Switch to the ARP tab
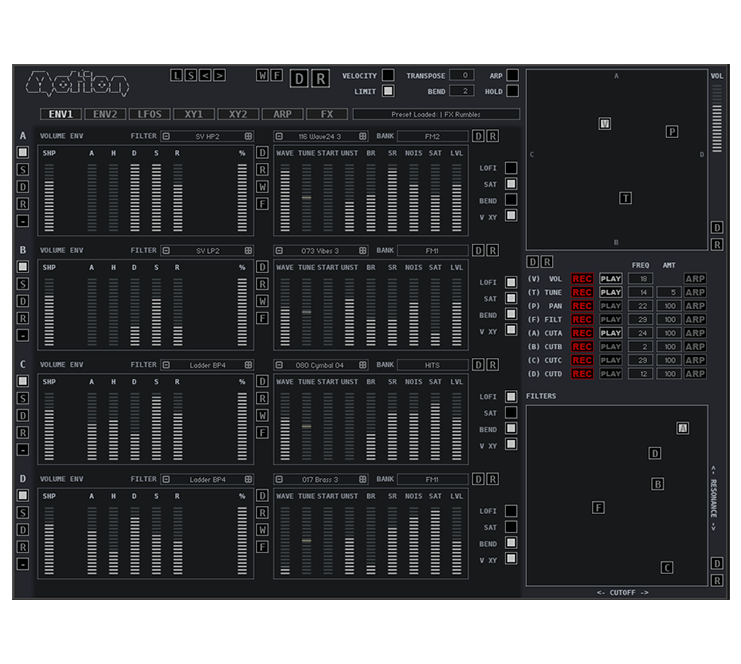The image size is (741, 664). [283, 114]
